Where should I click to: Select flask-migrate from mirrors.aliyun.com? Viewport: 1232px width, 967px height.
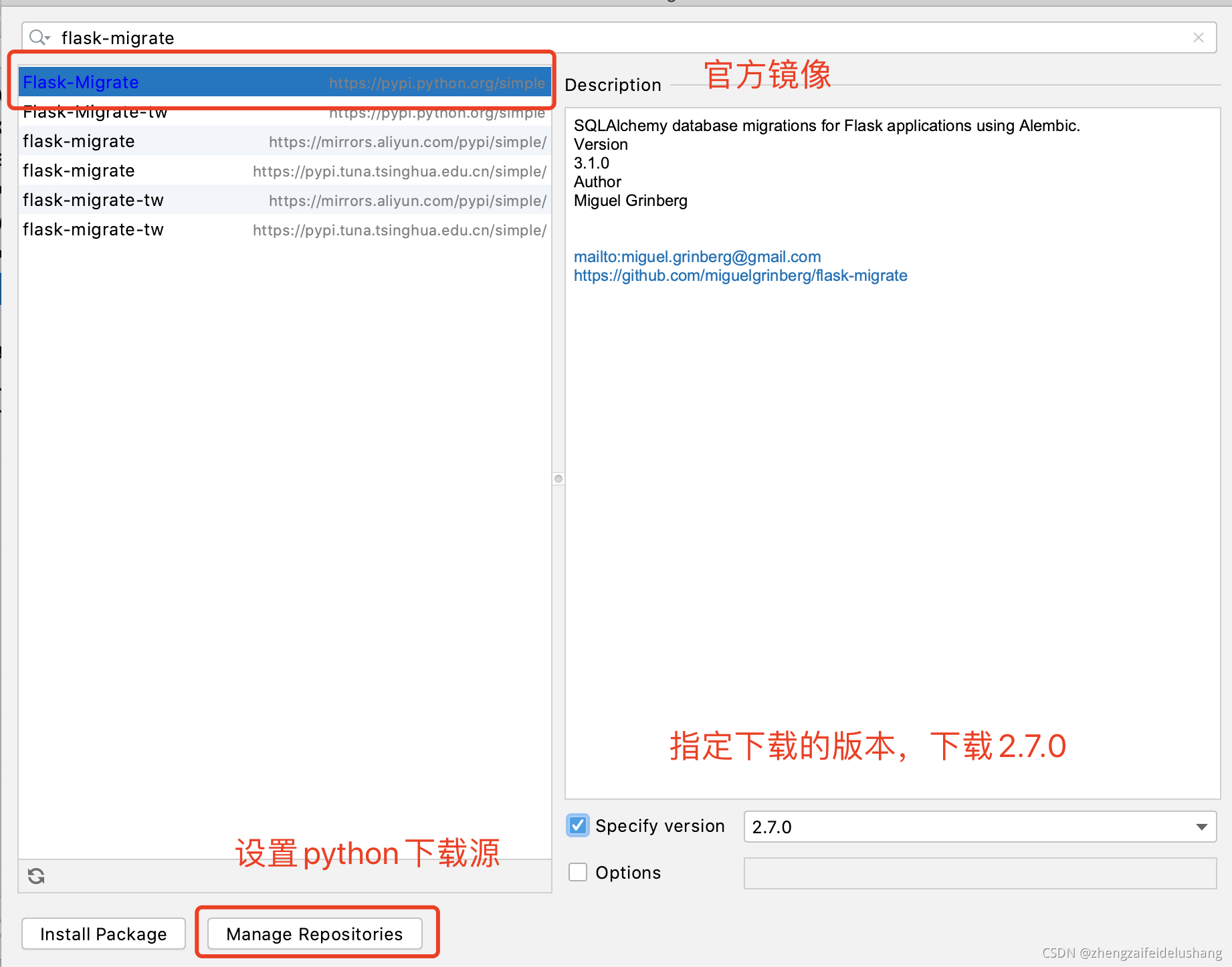pyautogui.click(x=284, y=141)
